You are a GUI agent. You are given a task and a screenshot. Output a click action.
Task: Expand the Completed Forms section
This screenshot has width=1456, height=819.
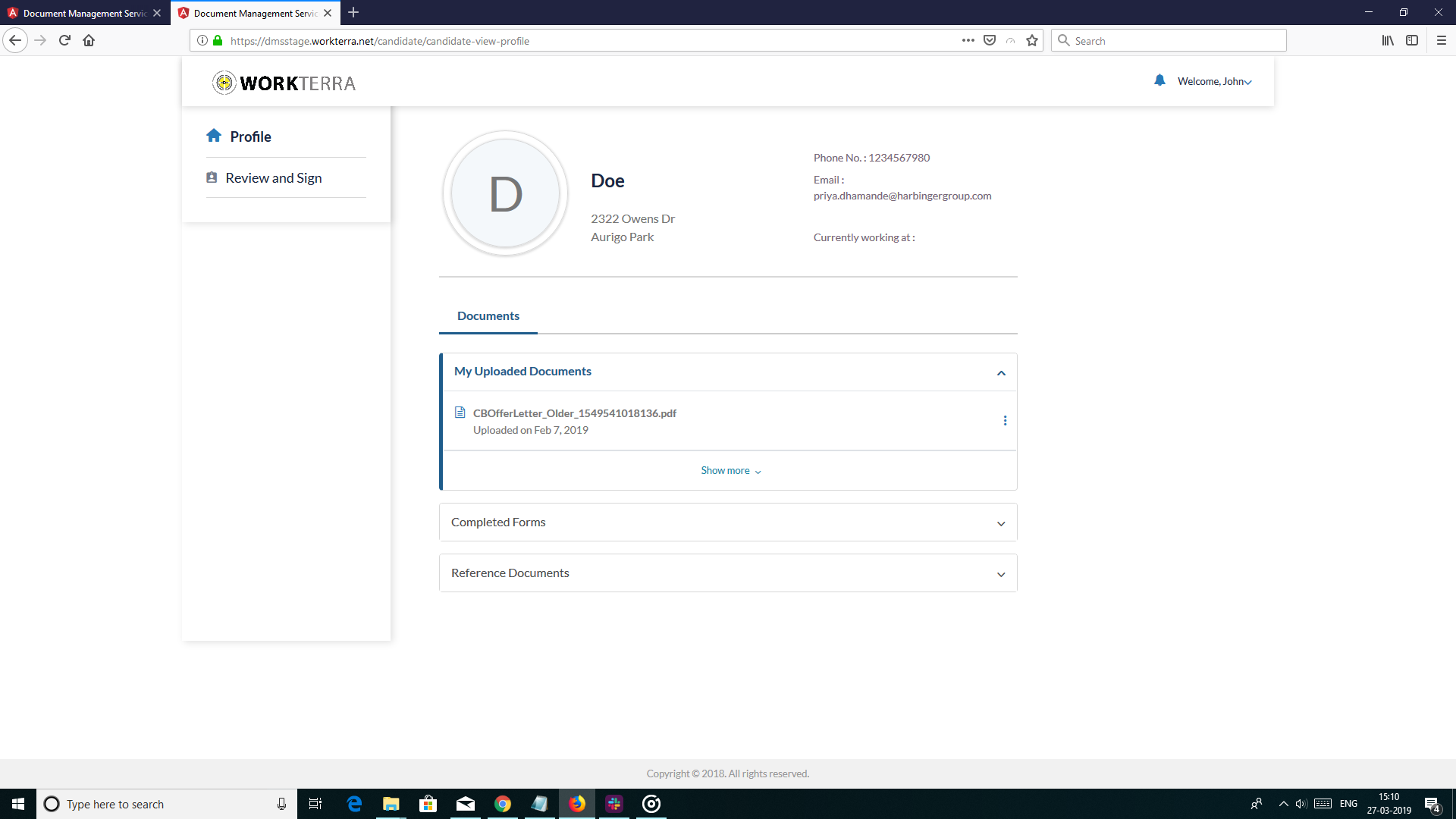[1001, 523]
